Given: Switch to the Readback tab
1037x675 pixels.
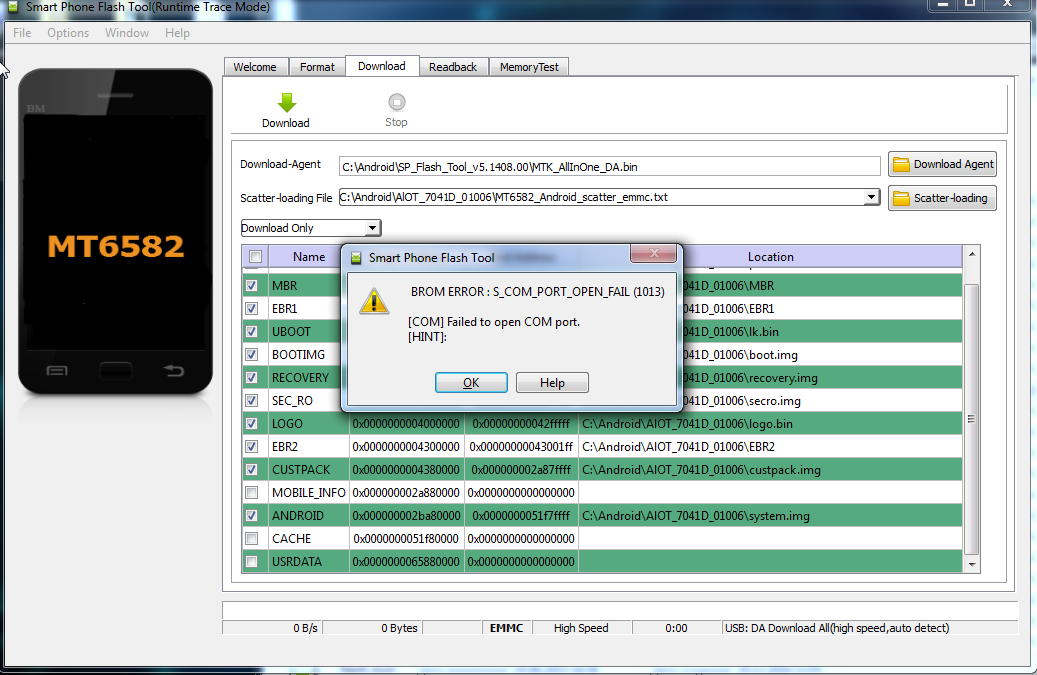Looking at the screenshot, I should (453, 67).
